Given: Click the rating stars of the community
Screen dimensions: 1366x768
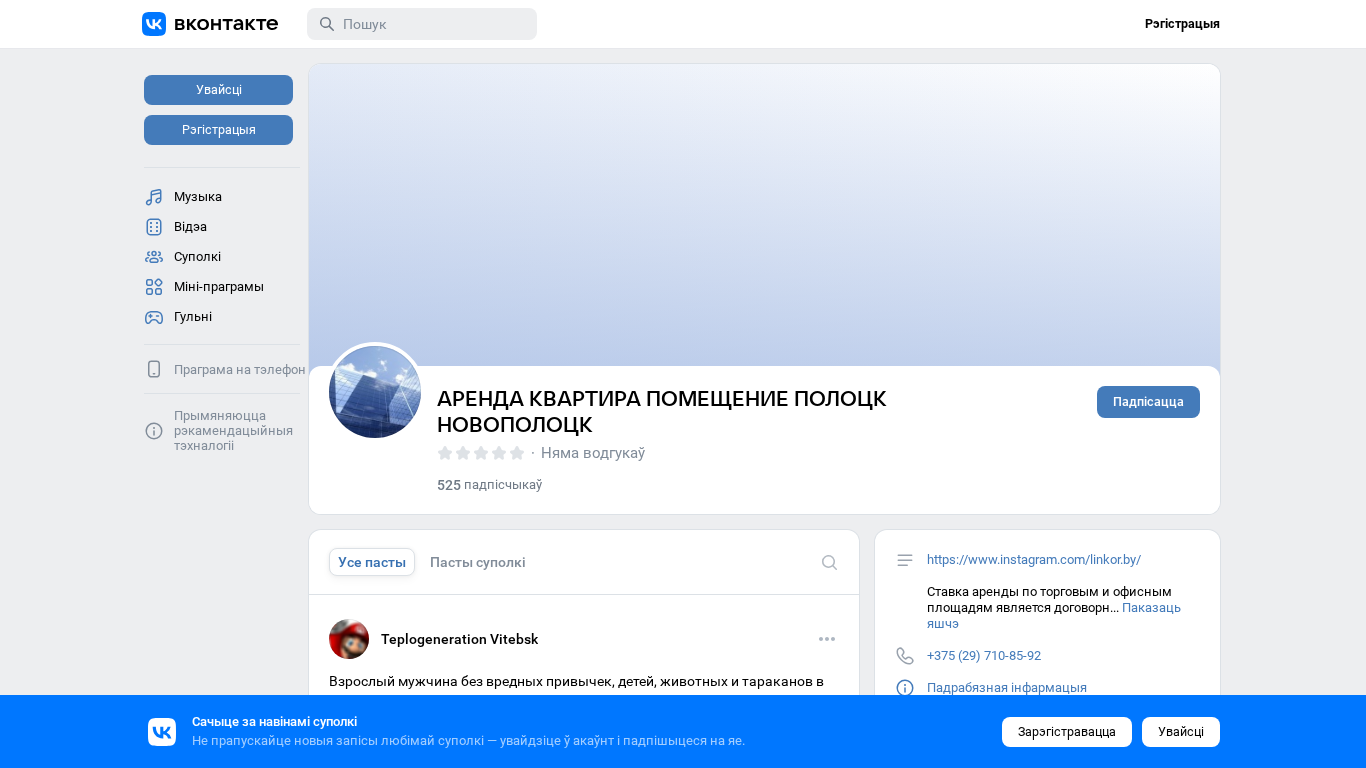Looking at the screenshot, I should (481, 453).
